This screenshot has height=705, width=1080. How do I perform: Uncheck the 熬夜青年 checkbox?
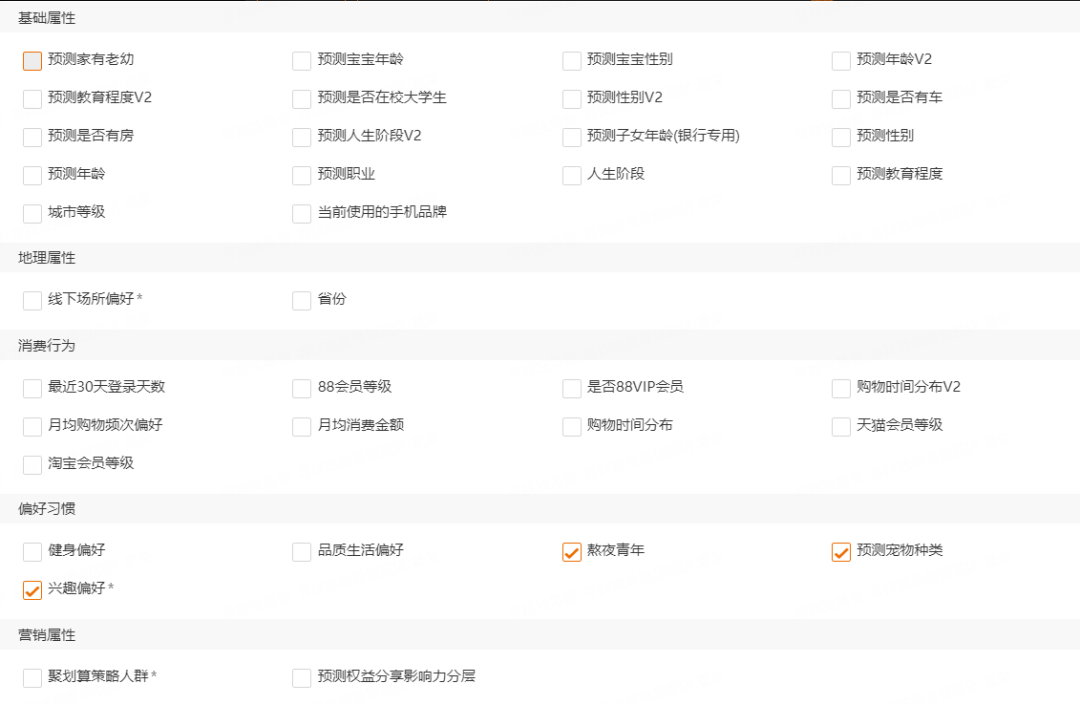571,551
